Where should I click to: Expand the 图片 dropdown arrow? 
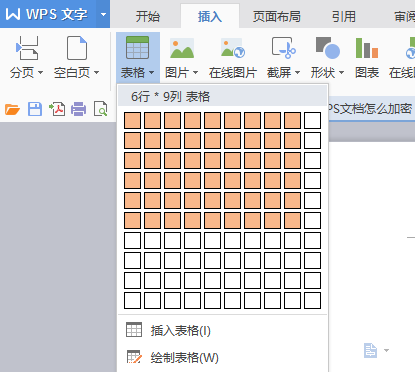click(195, 72)
